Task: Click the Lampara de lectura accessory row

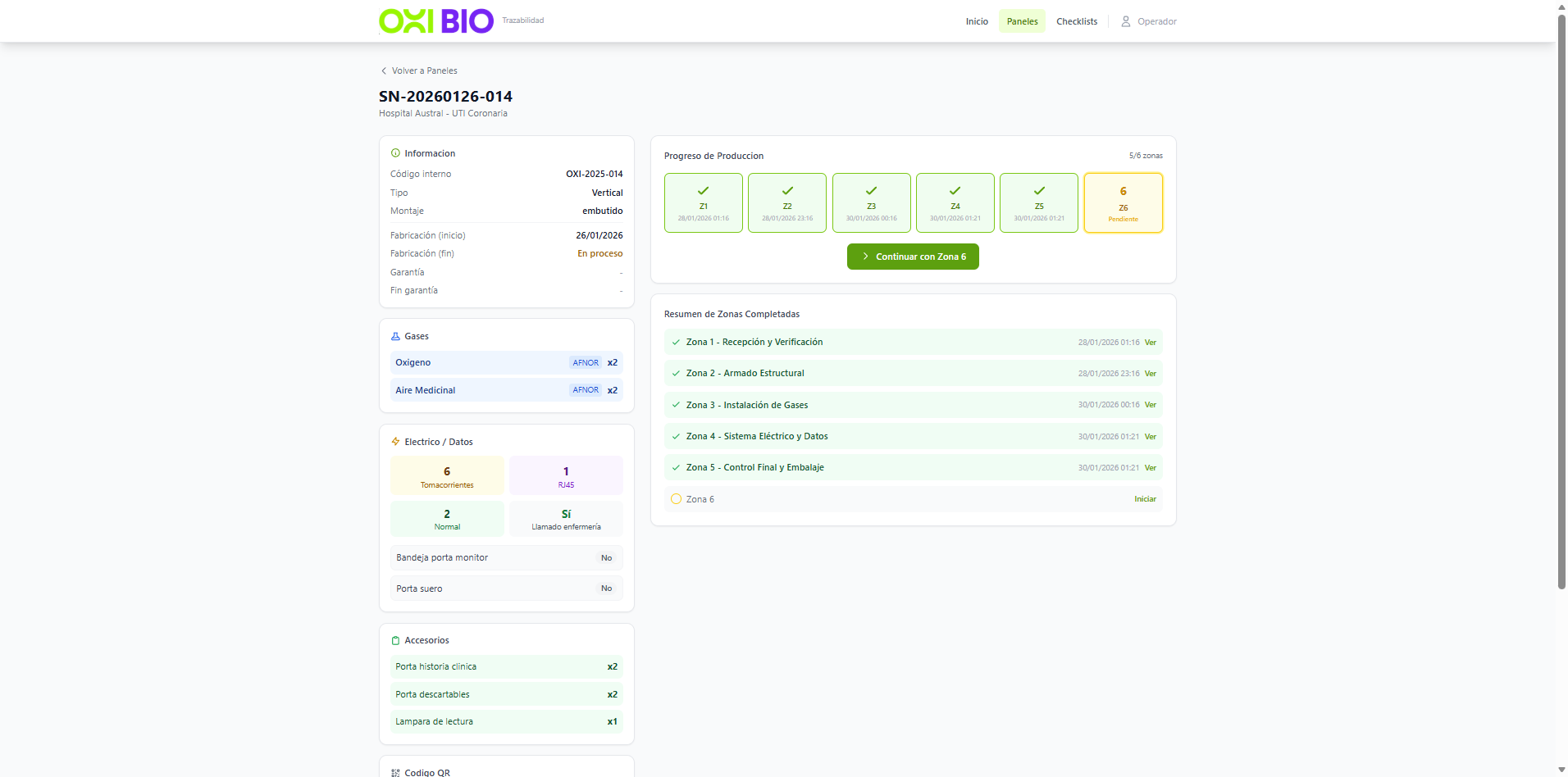Action: click(507, 721)
